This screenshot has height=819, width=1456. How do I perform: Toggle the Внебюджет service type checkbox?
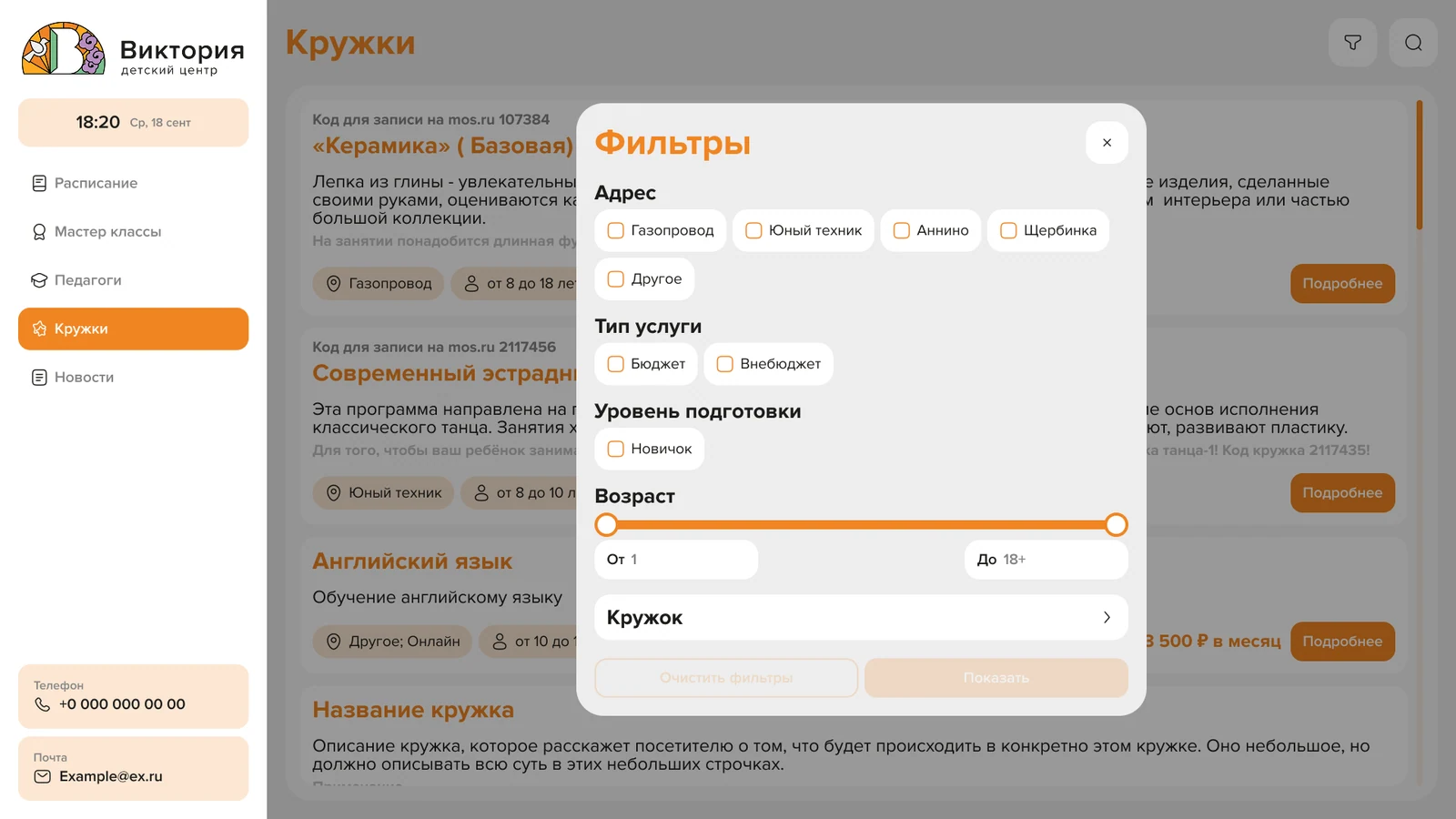click(725, 364)
